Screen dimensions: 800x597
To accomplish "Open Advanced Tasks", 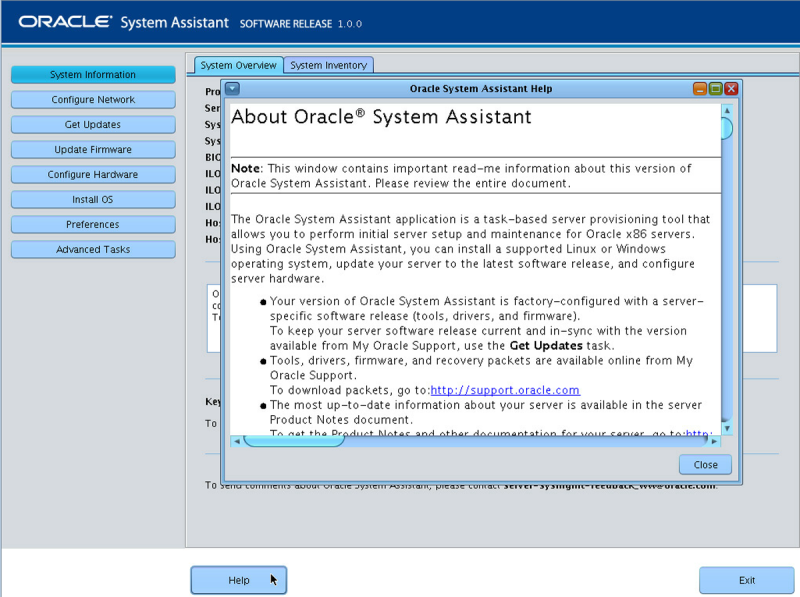I will pos(93,250).
